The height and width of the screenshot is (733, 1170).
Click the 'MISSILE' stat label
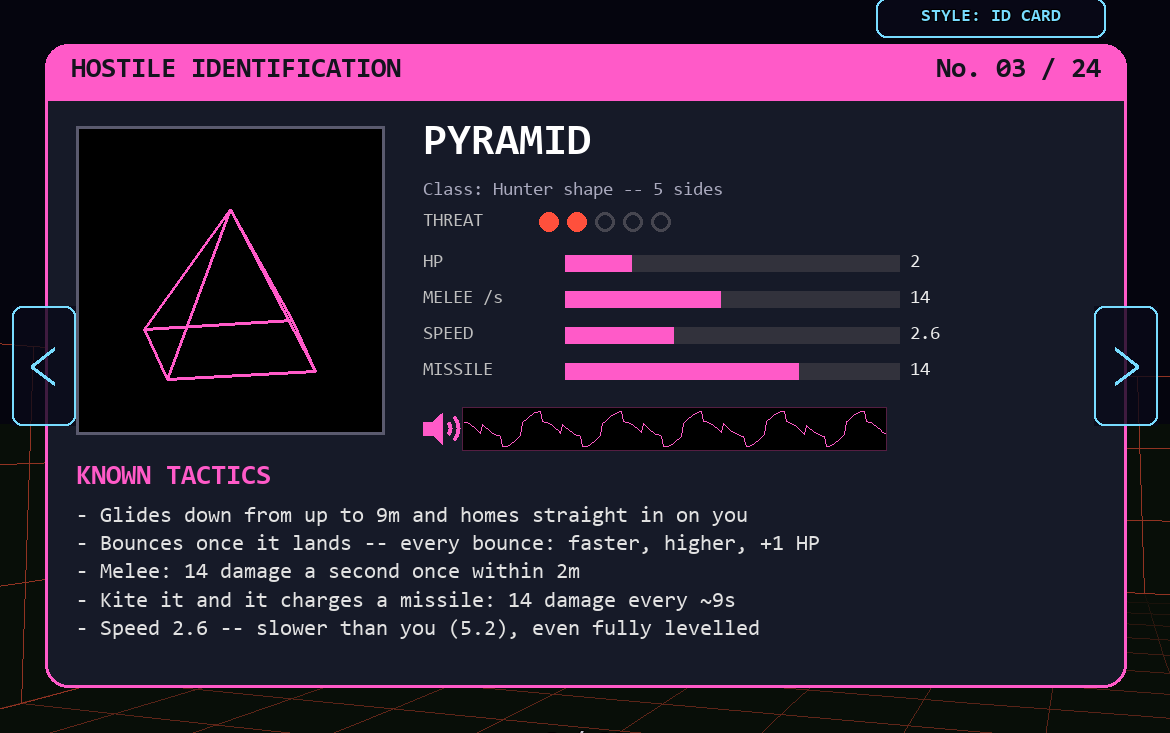tap(458, 369)
